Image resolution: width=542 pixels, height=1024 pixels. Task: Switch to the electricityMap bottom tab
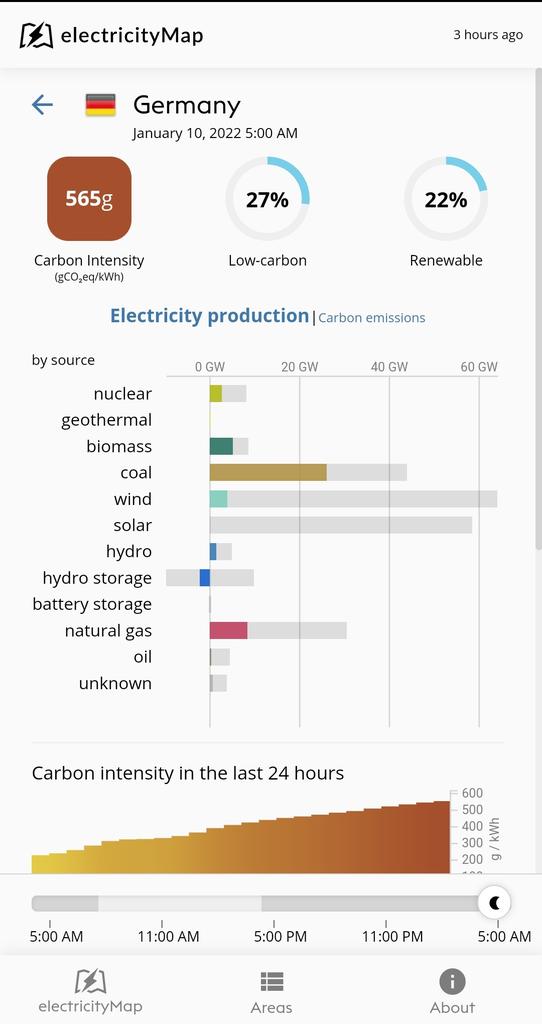tap(90, 992)
